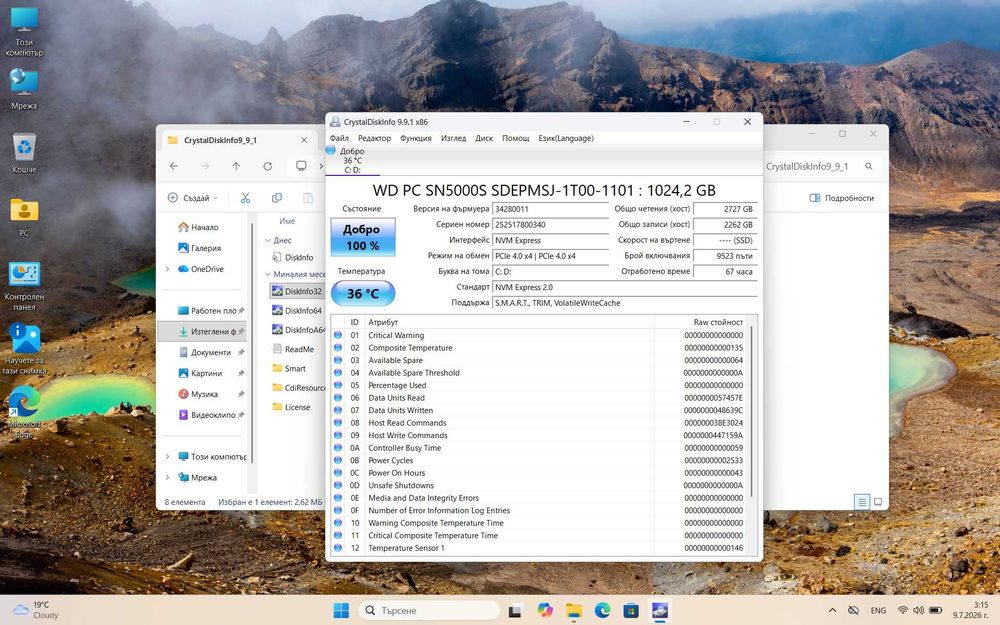1000x625 pixels.
Task: Open the Език(Language) menu
Action: click(x=566, y=138)
